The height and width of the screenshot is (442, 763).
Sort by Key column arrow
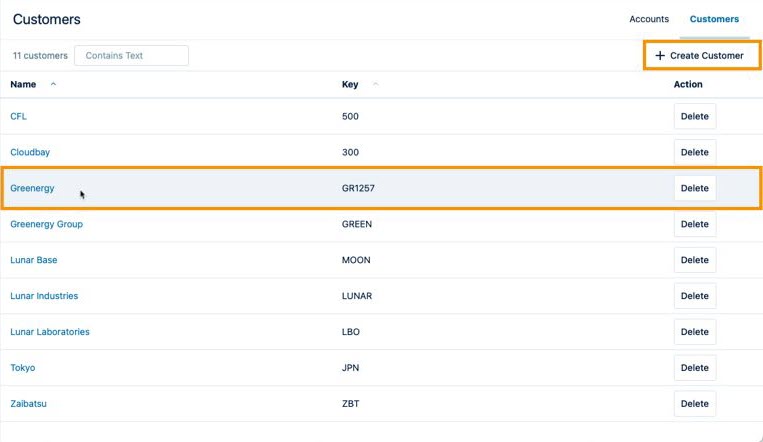(x=375, y=85)
